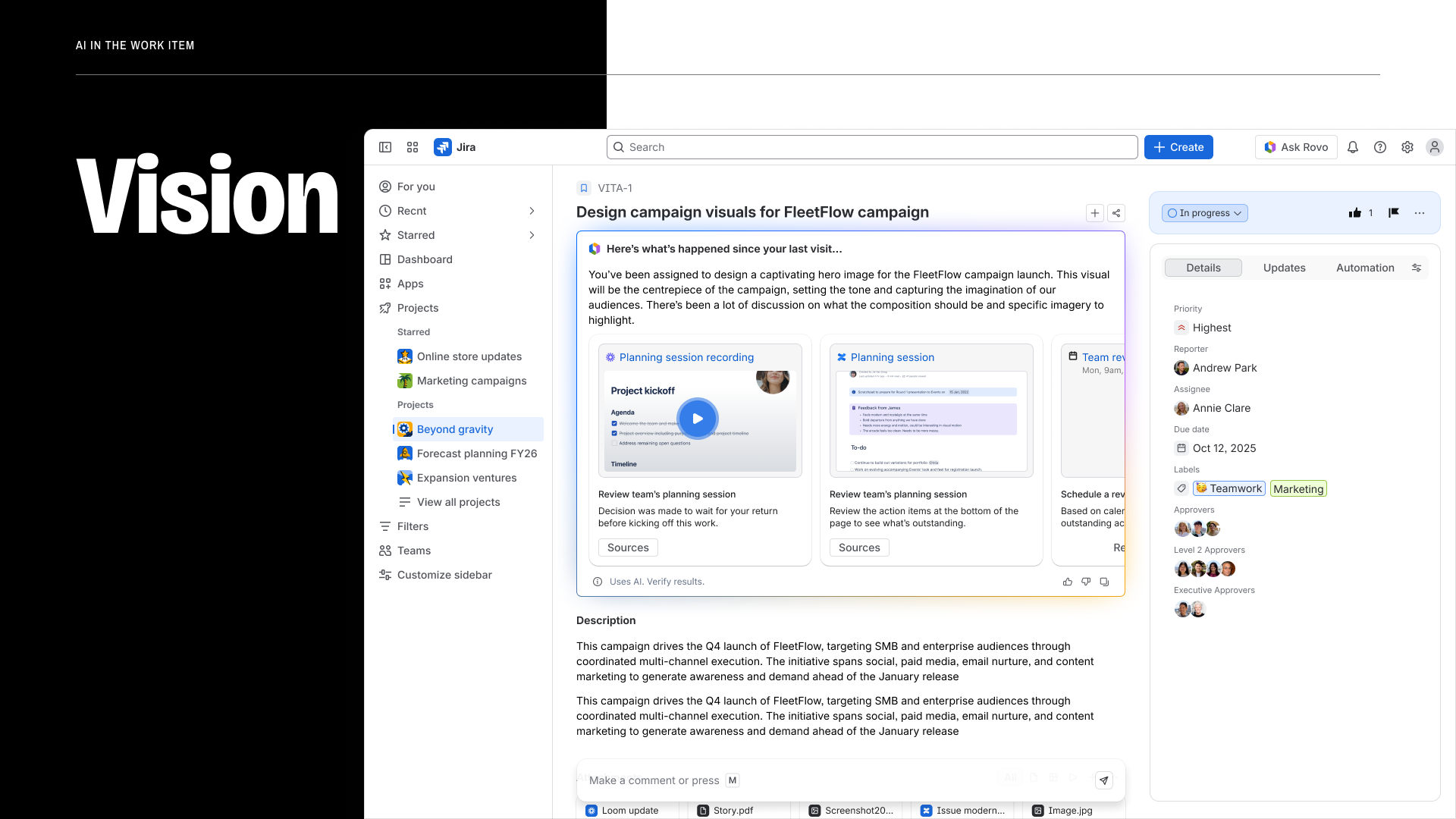Click the Teamwork label
1456x819 pixels.
click(1229, 488)
